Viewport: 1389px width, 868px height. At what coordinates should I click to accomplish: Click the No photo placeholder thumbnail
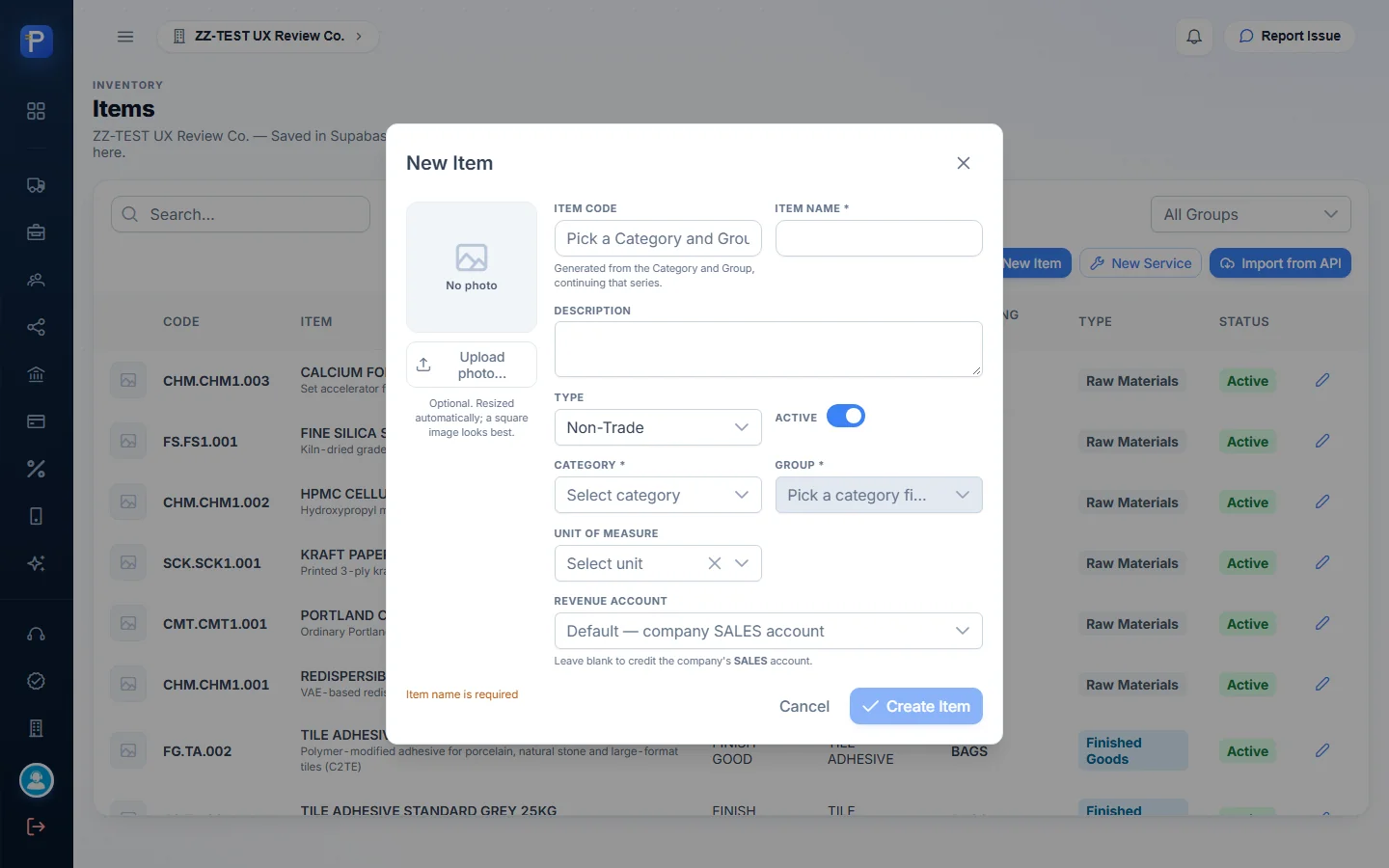(x=472, y=267)
